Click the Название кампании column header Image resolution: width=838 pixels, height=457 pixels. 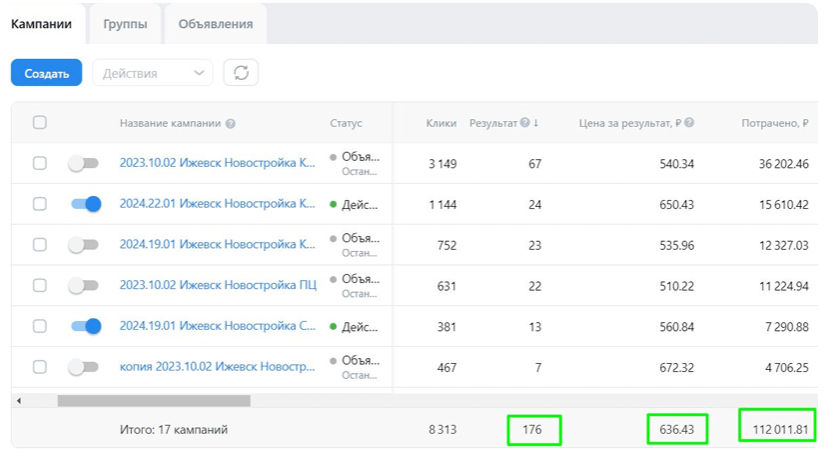point(170,123)
